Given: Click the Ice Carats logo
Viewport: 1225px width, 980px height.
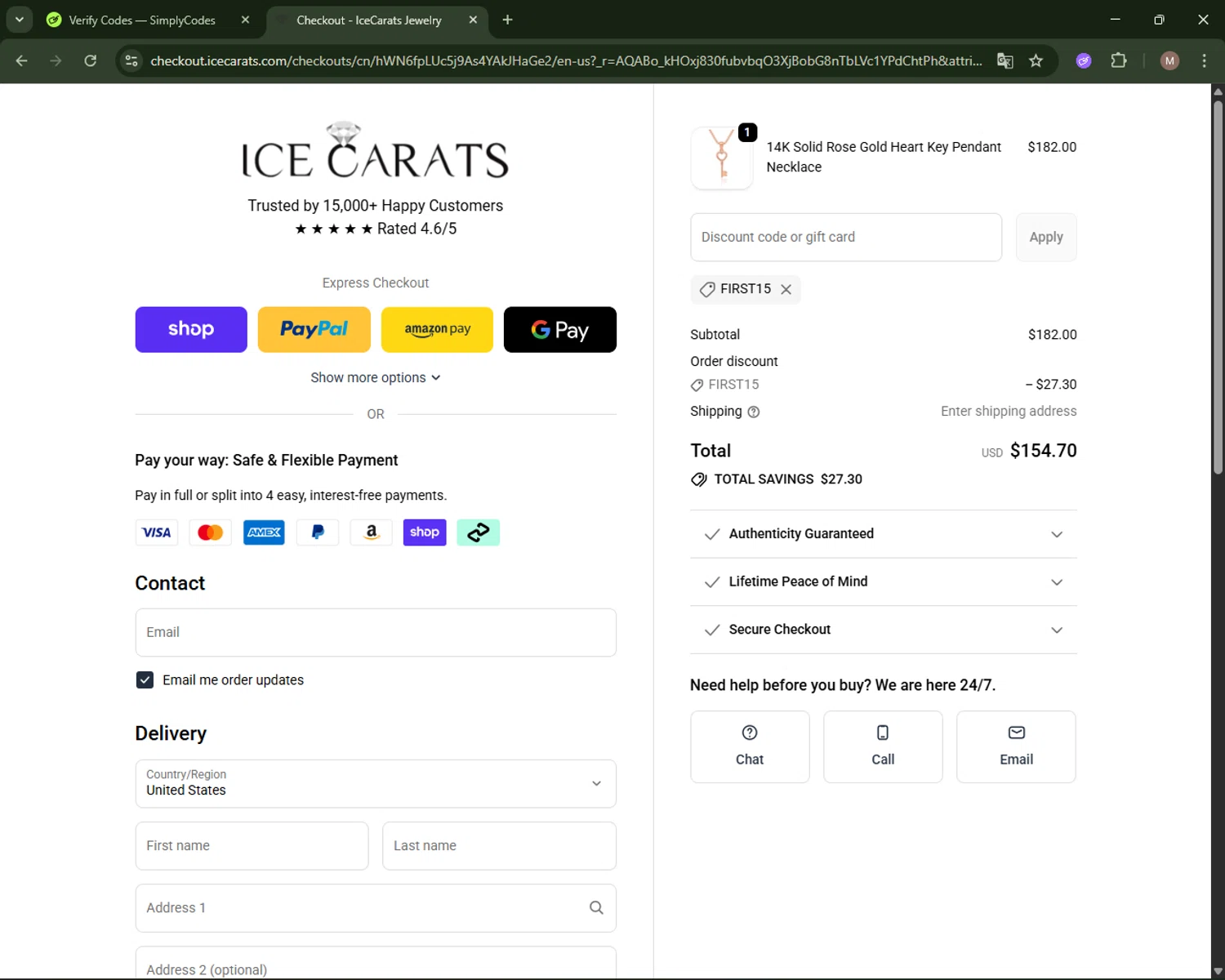Looking at the screenshot, I should (x=376, y=149).
